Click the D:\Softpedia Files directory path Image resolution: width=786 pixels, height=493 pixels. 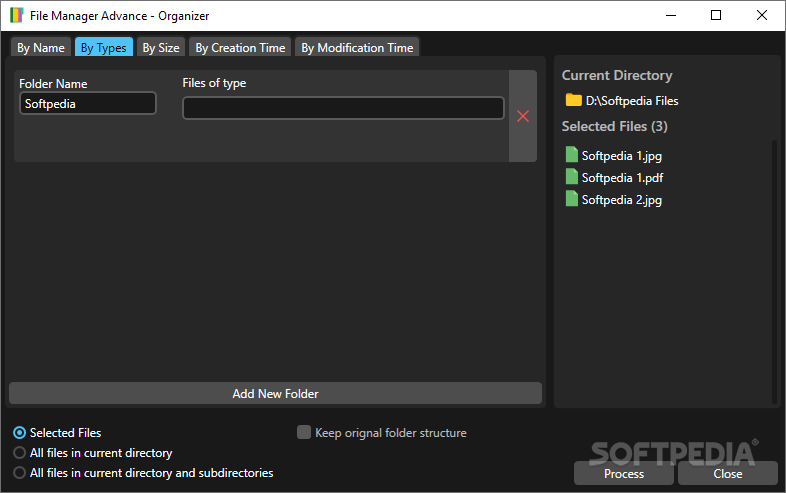coord(632,101)
